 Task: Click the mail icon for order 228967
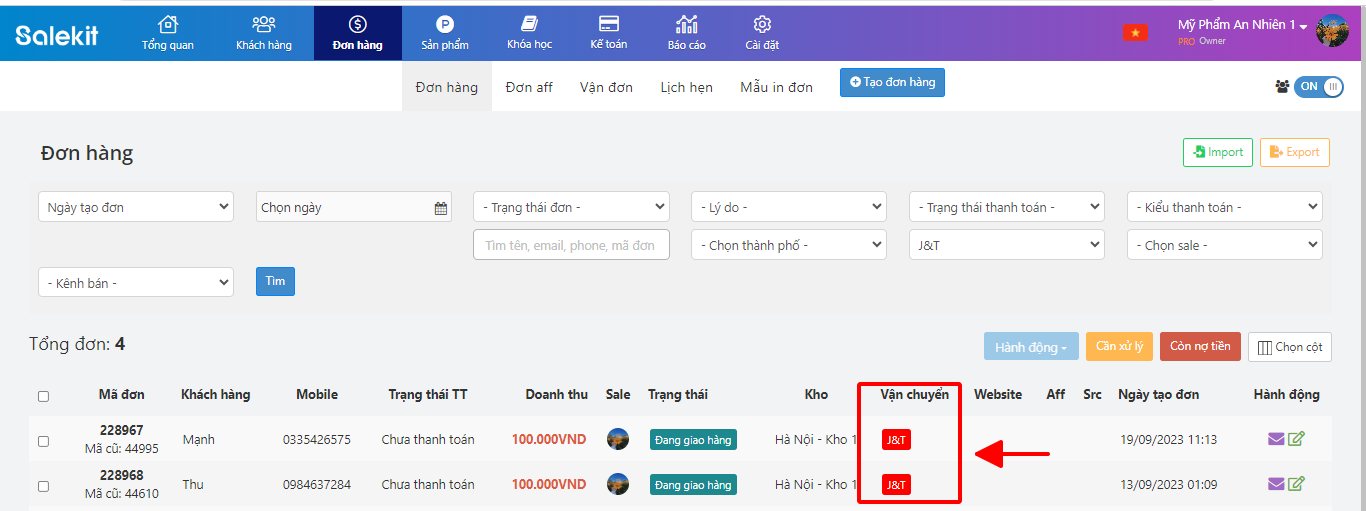click(1276, 439)
